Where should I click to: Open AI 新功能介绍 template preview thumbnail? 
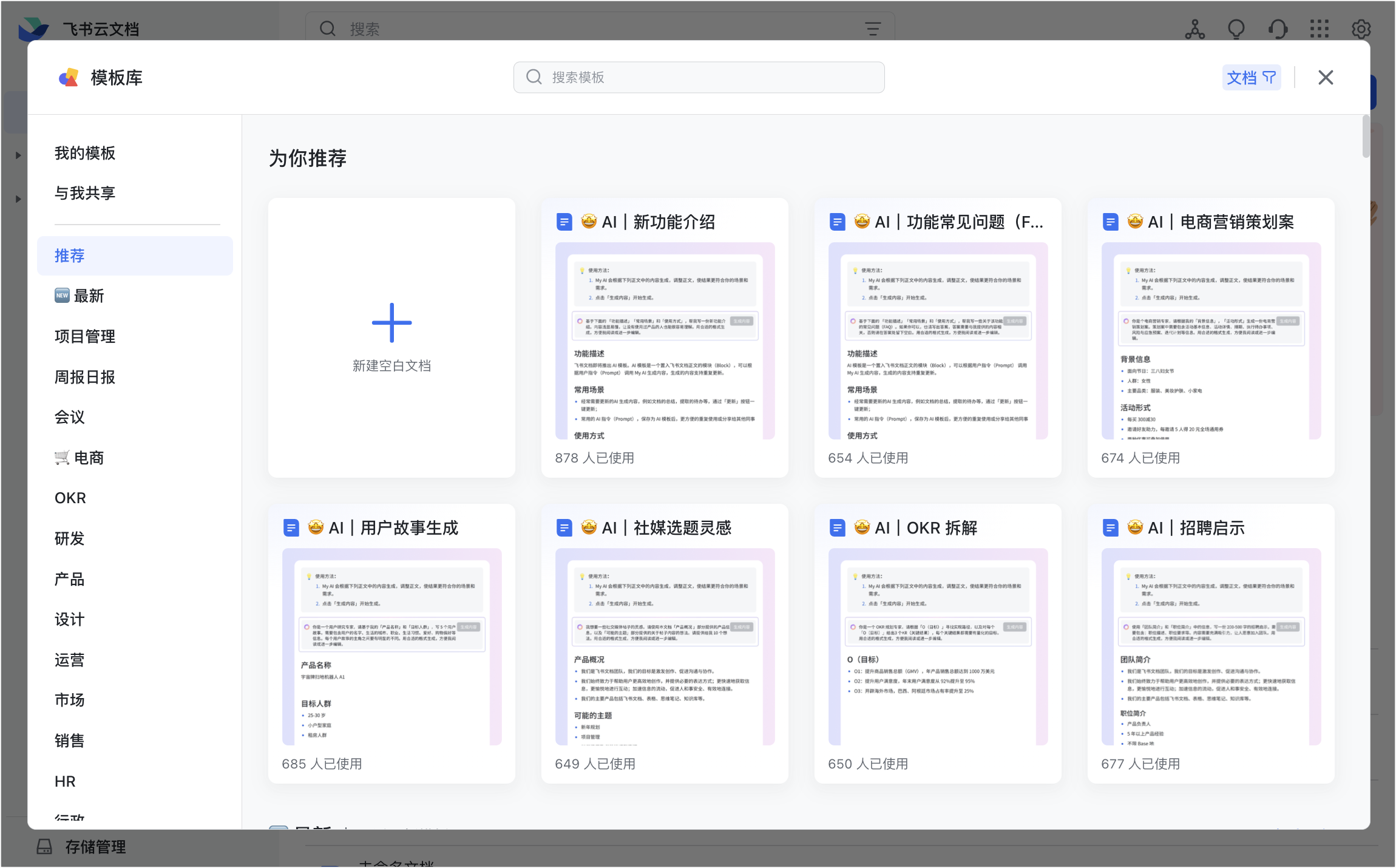pos(665,341)
